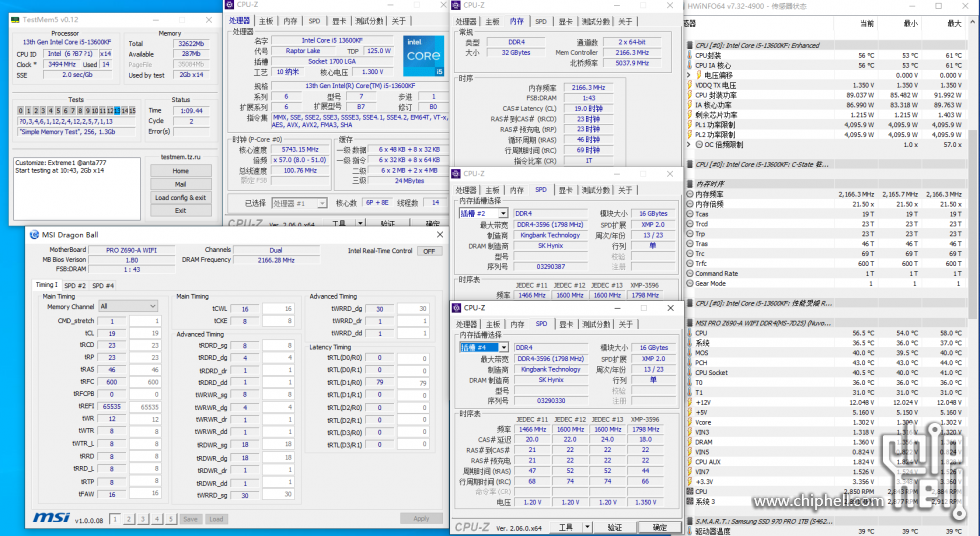Click the TestMem5 title bar icon

(x=15, y=20)
